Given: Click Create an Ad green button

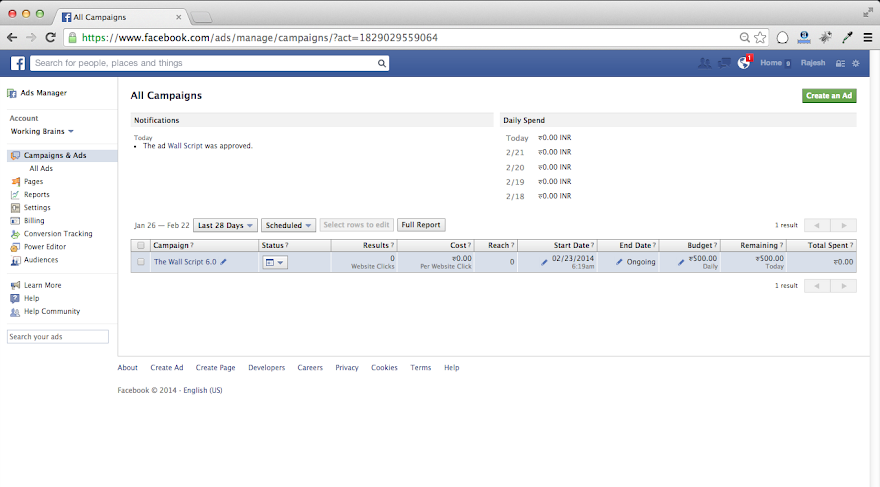Looking at the screenshot, I should point(829,95).
